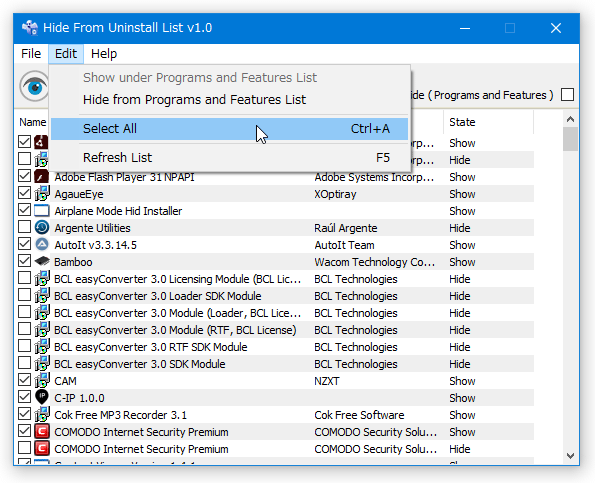The width and height of the screenshot is (595, 483).
Task: Click the BCL easyConverter 3.0 RTF SDK Module icon
Action: 42,346
